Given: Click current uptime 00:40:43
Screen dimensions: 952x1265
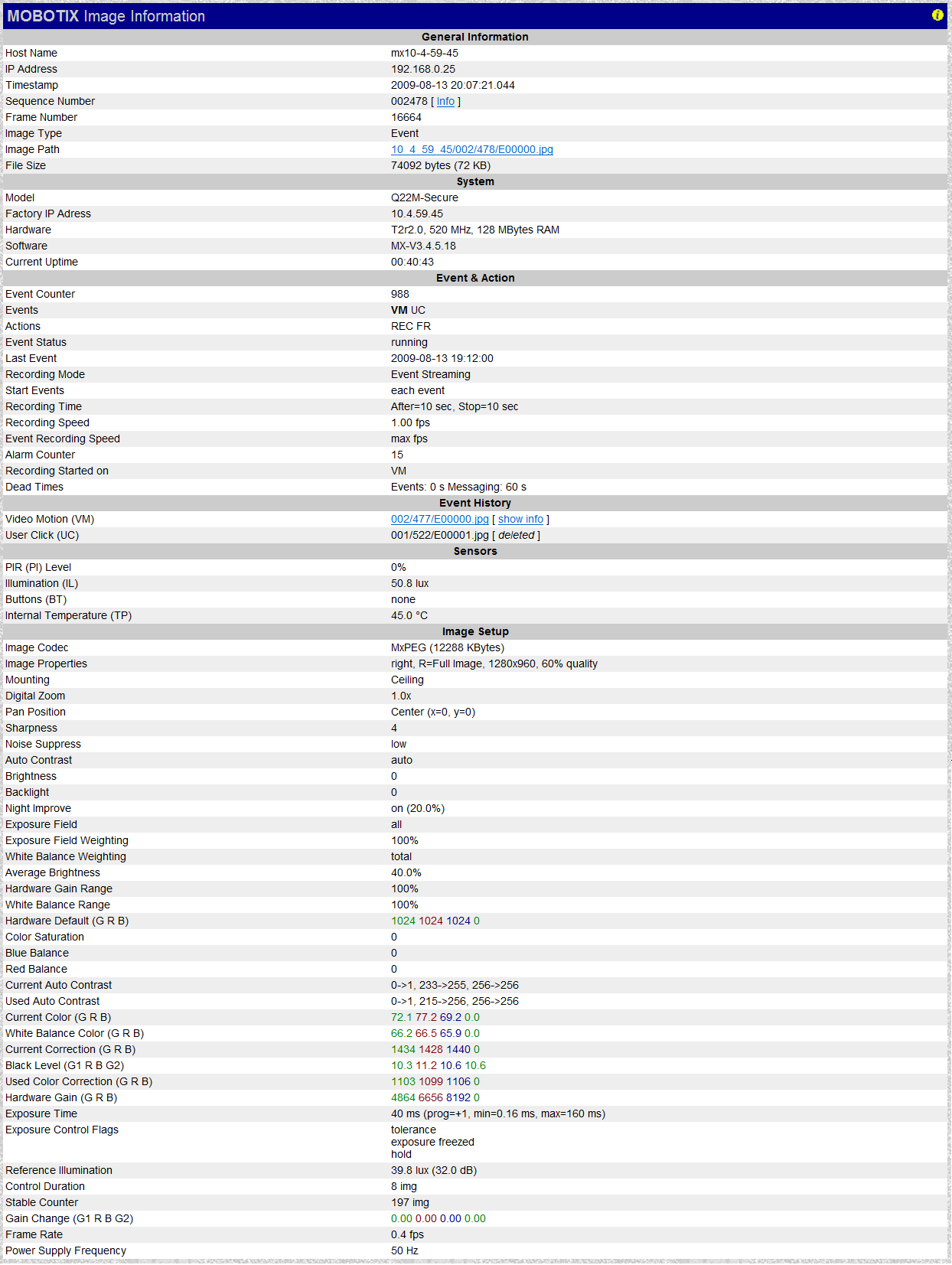Looking at the screenshot, I should 412,262.
